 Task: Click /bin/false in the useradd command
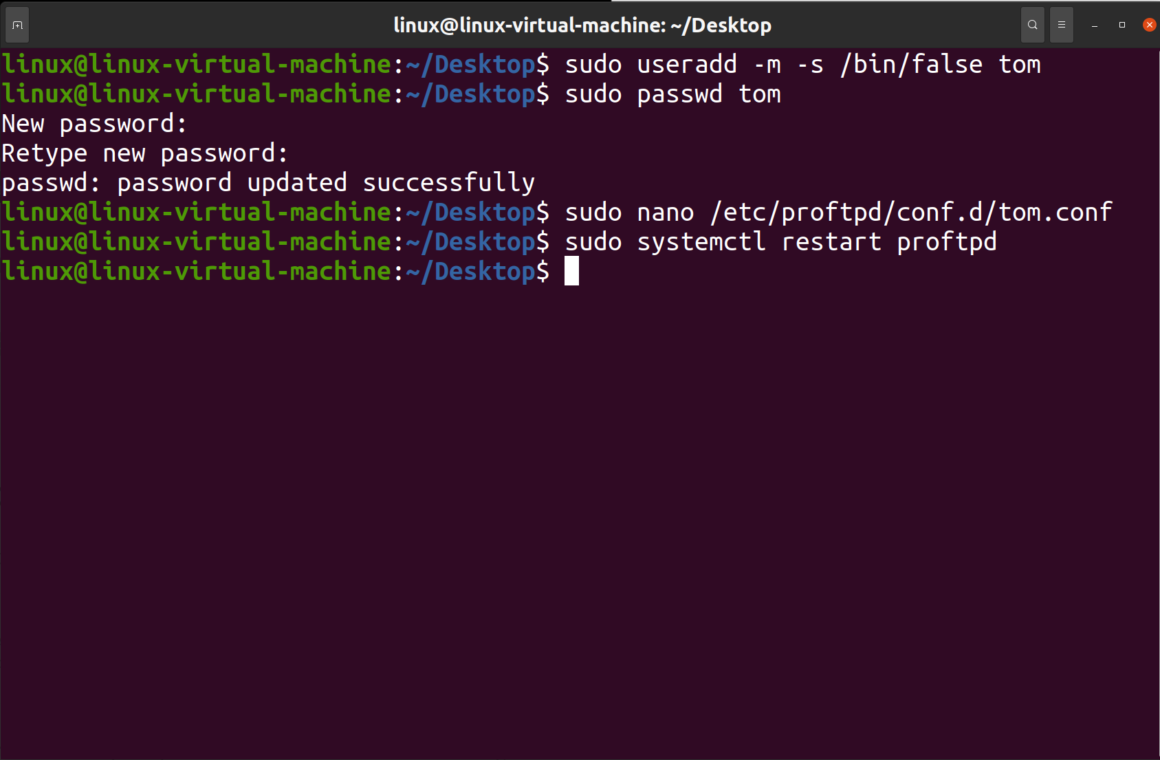tap(911, 64)
